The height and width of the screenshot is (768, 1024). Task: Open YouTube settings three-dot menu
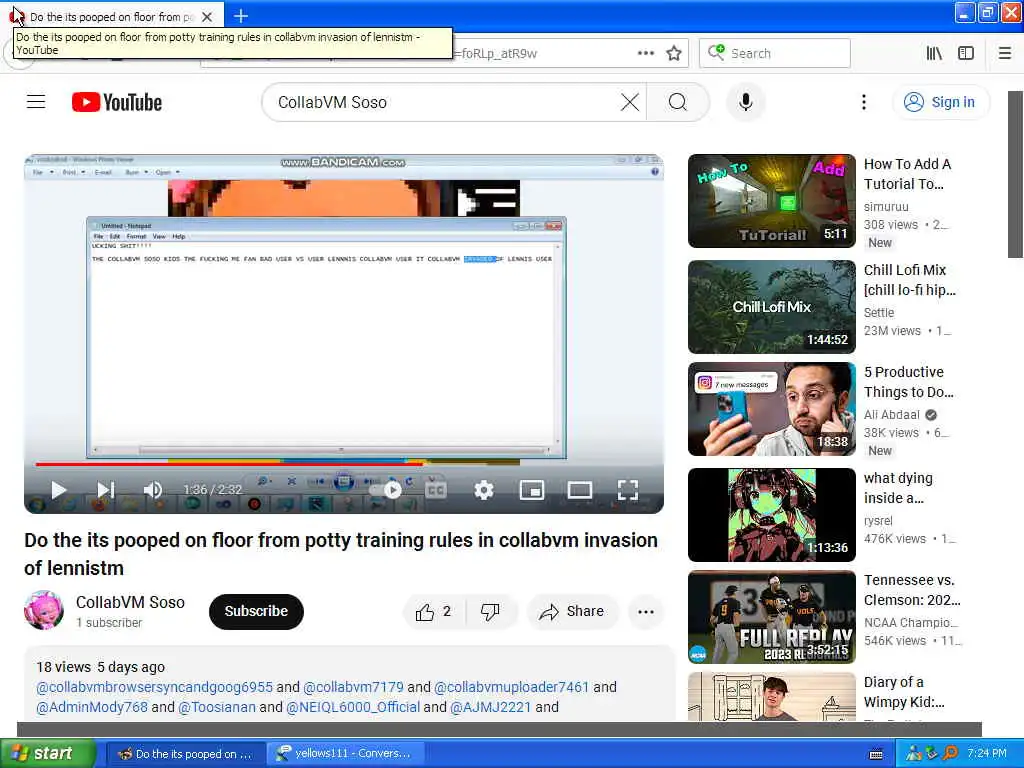(863, 102)
